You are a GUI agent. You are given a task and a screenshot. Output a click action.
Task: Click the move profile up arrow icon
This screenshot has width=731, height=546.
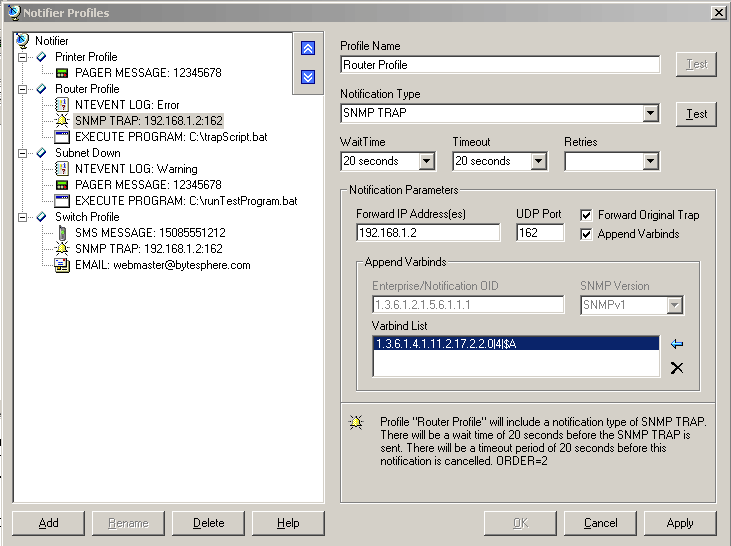(308, 48)
